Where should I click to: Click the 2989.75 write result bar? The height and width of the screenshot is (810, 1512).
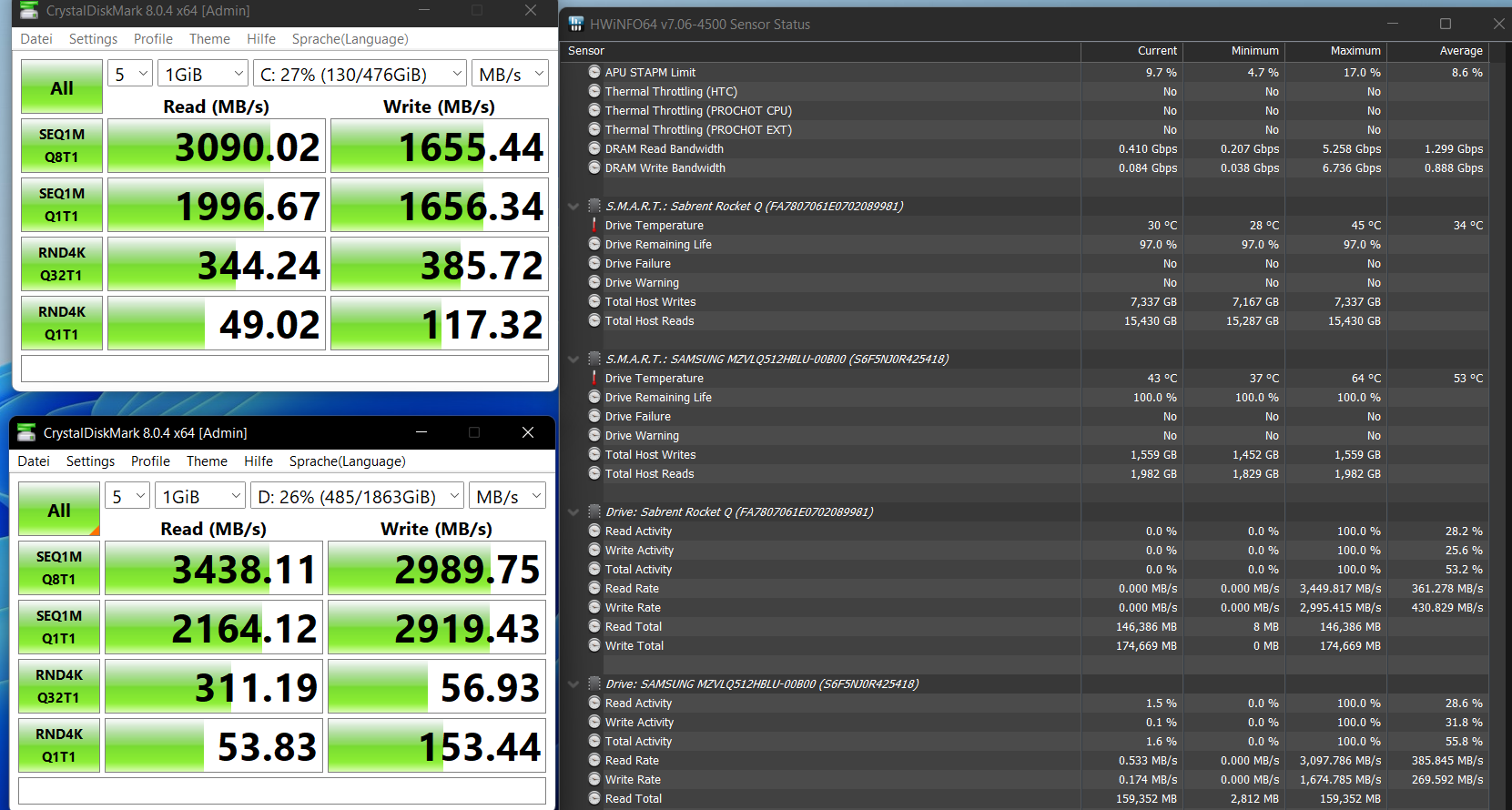(x=437, y=568)
